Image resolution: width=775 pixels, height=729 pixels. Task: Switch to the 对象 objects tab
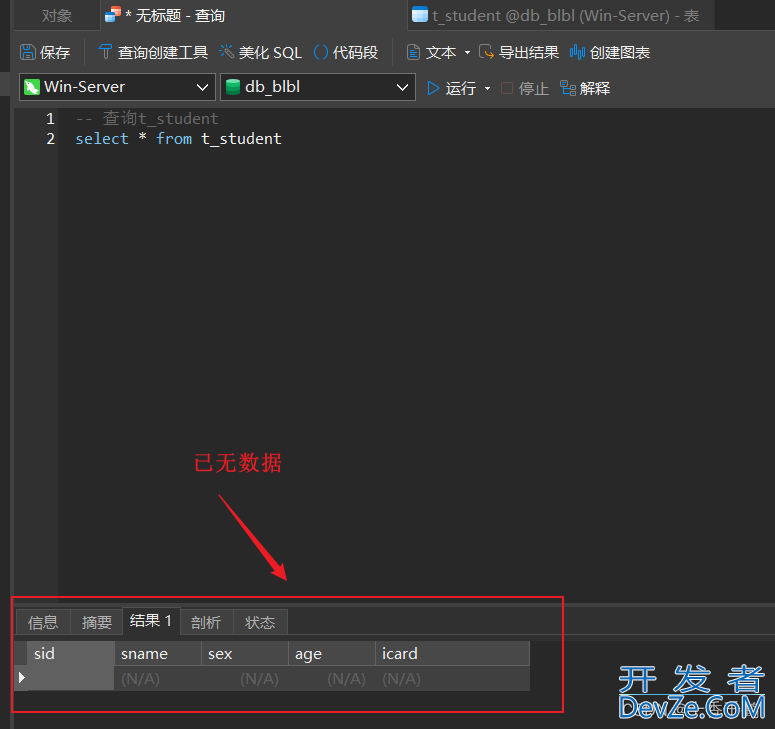(57, 16)
